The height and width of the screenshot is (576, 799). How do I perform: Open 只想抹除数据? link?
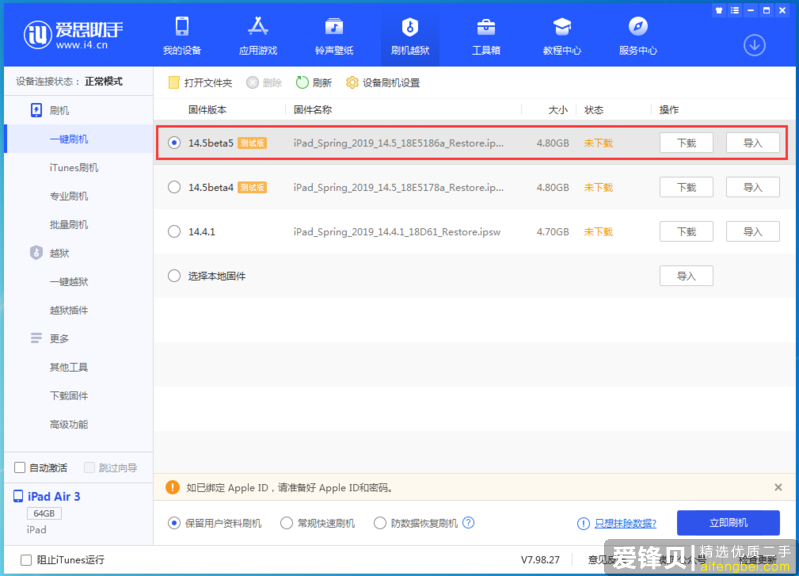(625, 523)
